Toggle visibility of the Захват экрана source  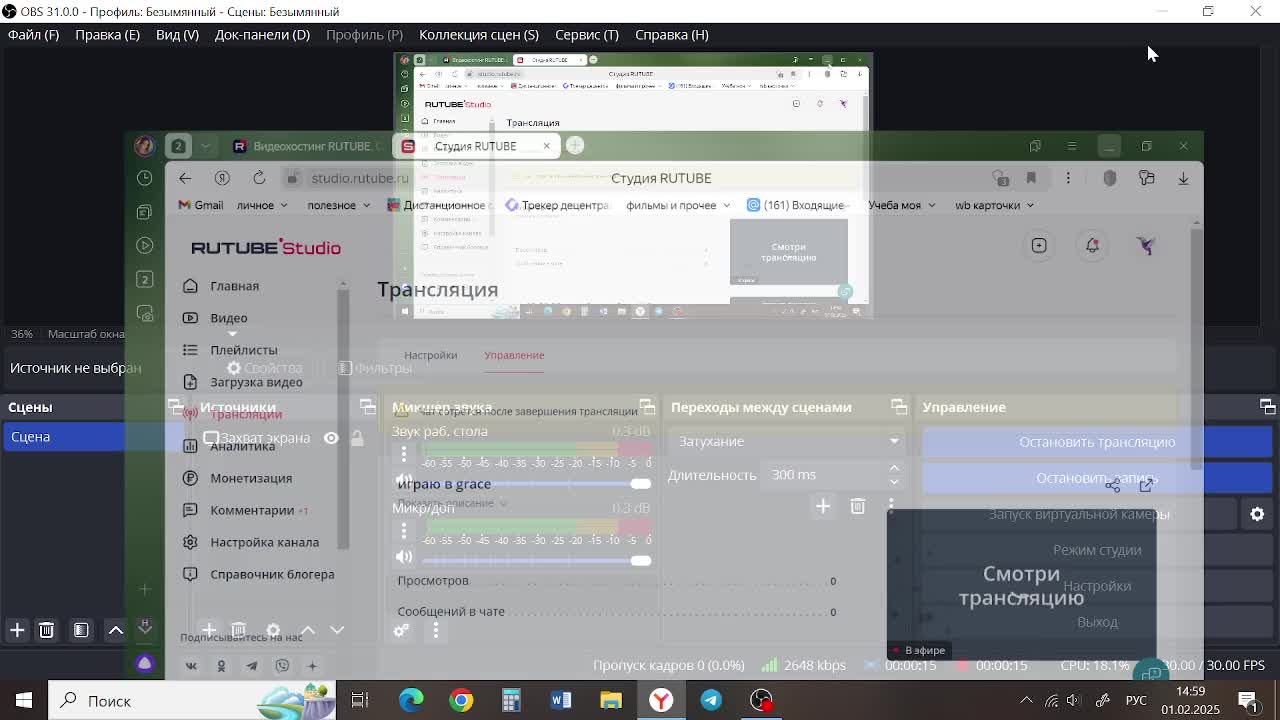(x=331, y=438)
